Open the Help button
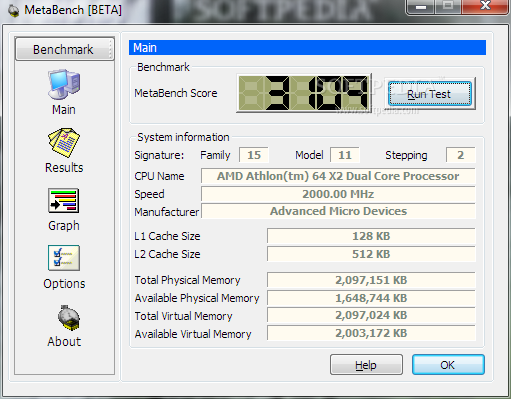The image size is (511, 399). tap(366, 365)
